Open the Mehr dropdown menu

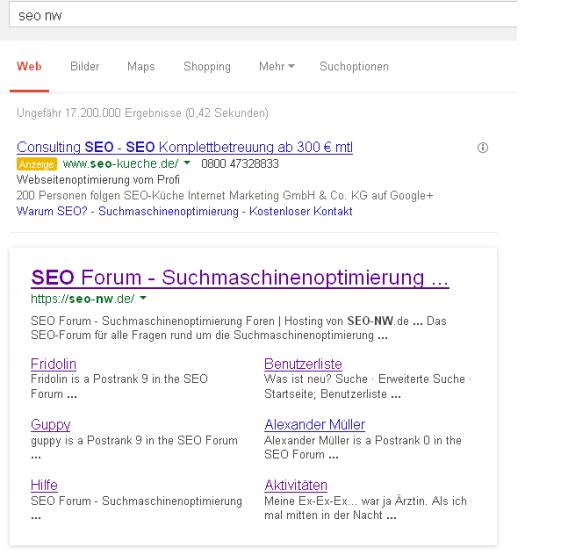(x=277, y=67)
